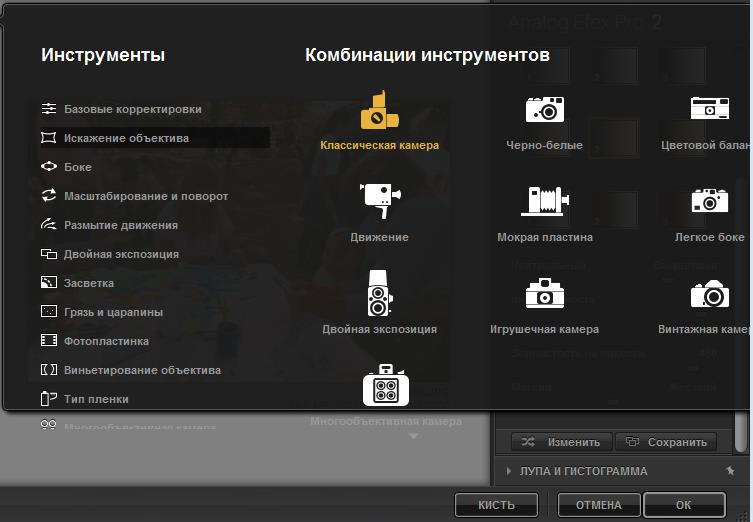Viewport: 753px width, 522px height.
Task: Click the Двойная экспозиция tool icon in list
Action: [49, 254]
